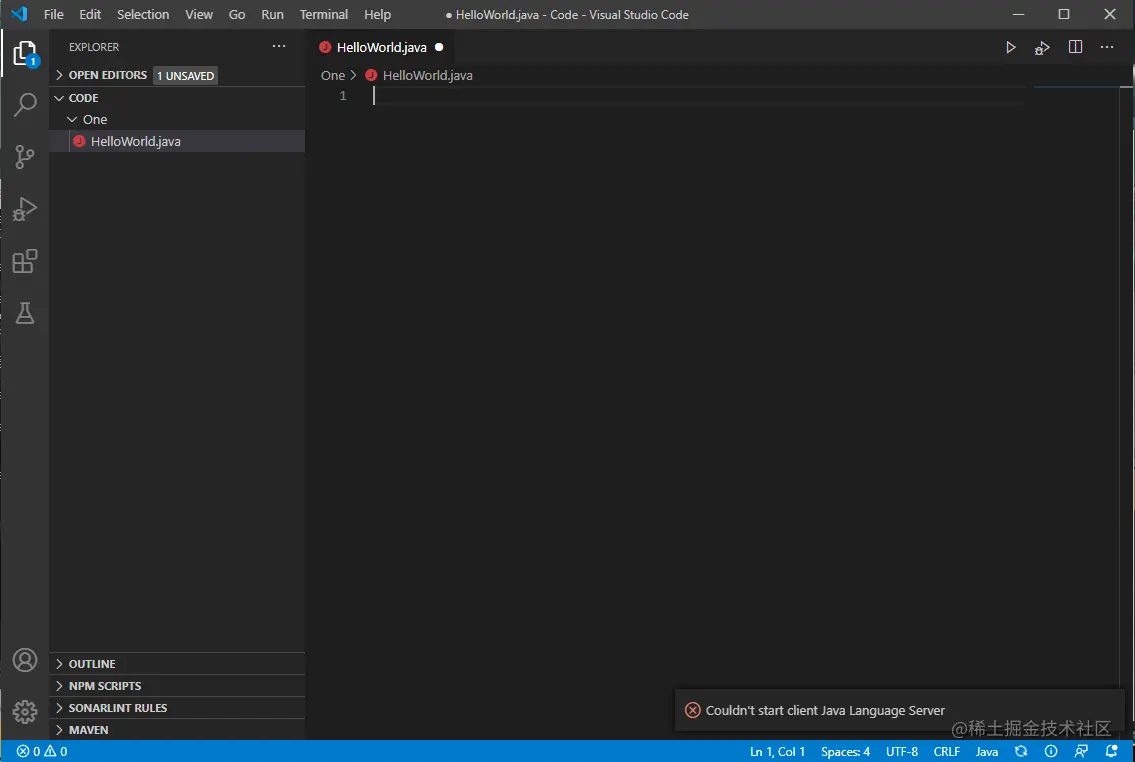The image size is (1135, 762).
Task: Click the errors and warnings count in status bar
Action: tap(42, 751)
